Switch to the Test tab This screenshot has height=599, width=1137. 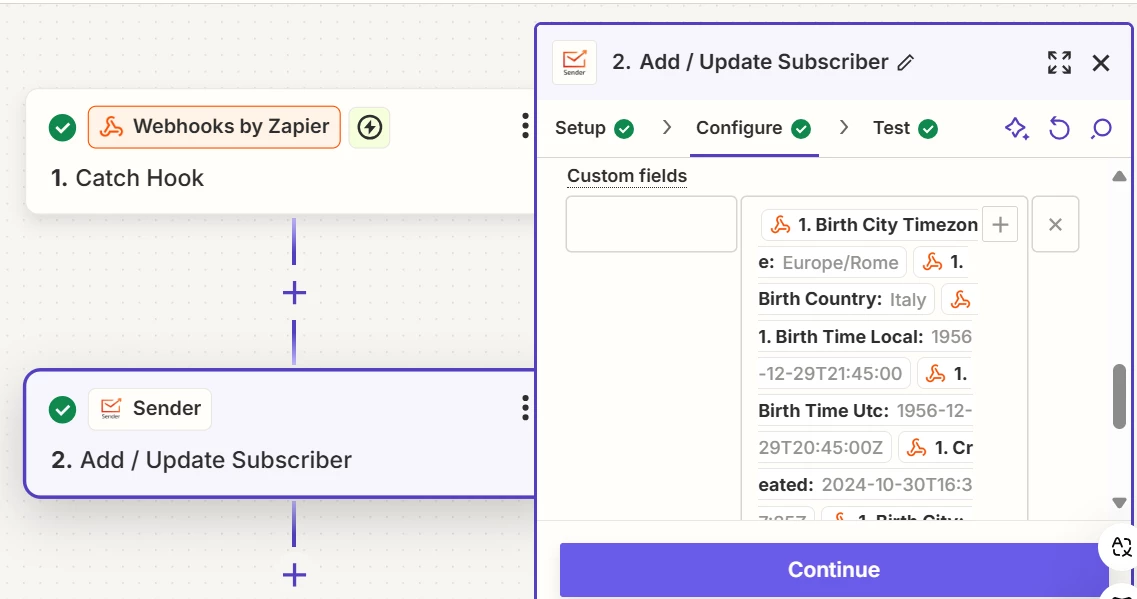point(904,128)
